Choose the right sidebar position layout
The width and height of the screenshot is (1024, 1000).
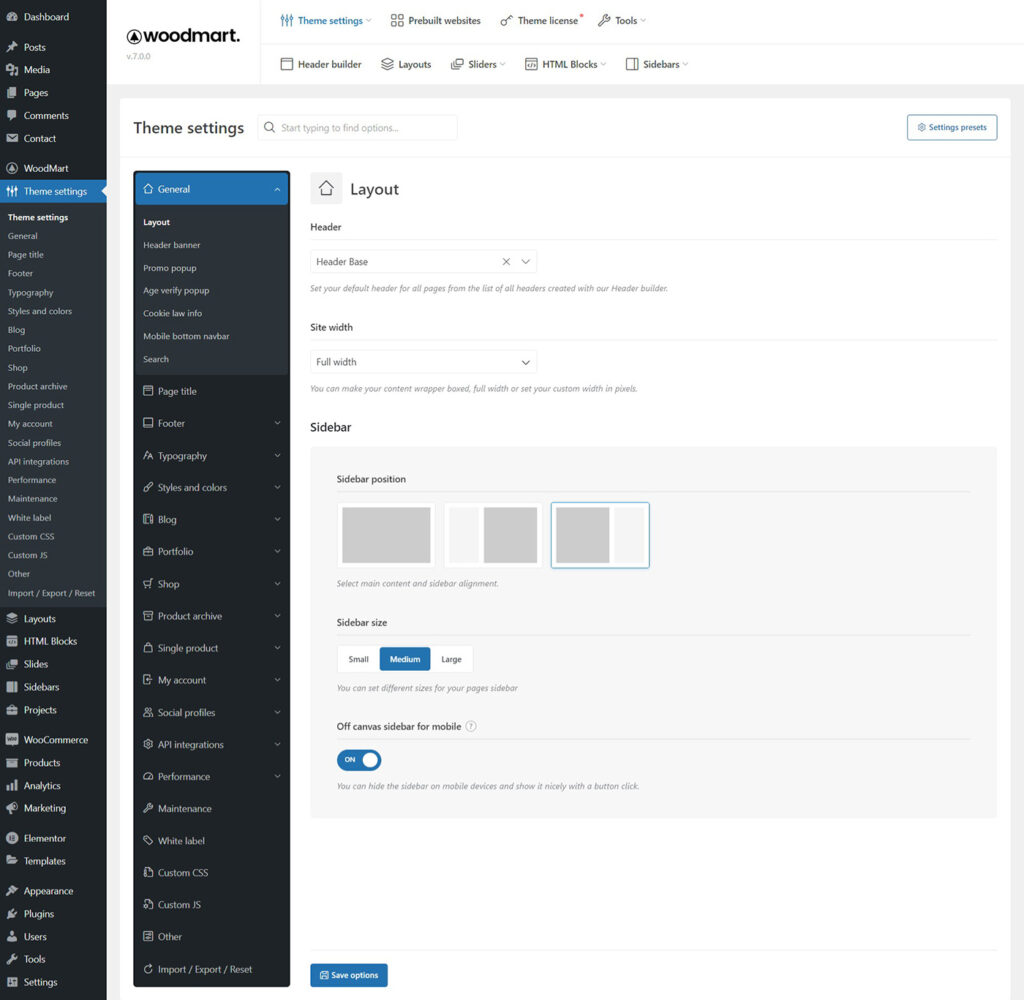coord(600,535)
